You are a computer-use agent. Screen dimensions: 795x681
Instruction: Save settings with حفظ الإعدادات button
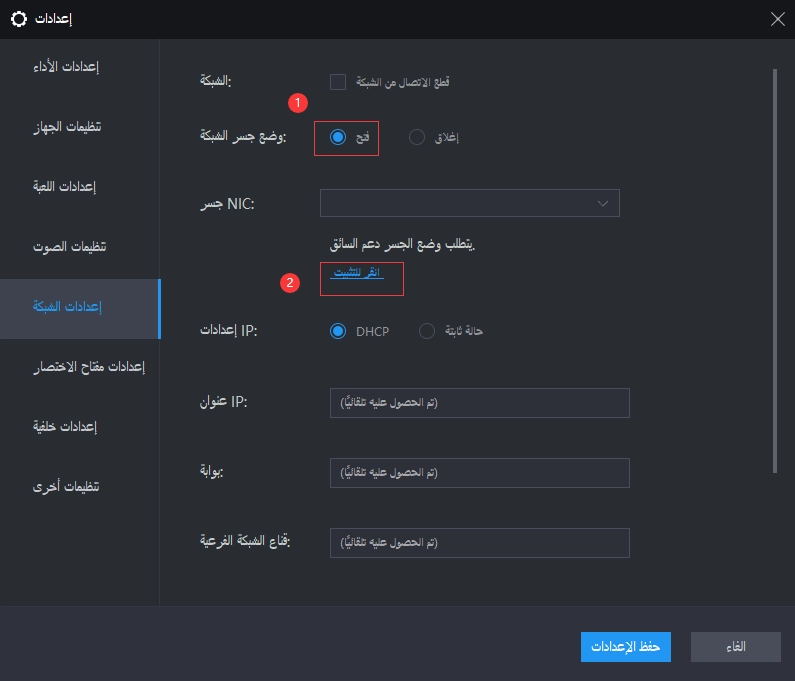pos(626,647)
